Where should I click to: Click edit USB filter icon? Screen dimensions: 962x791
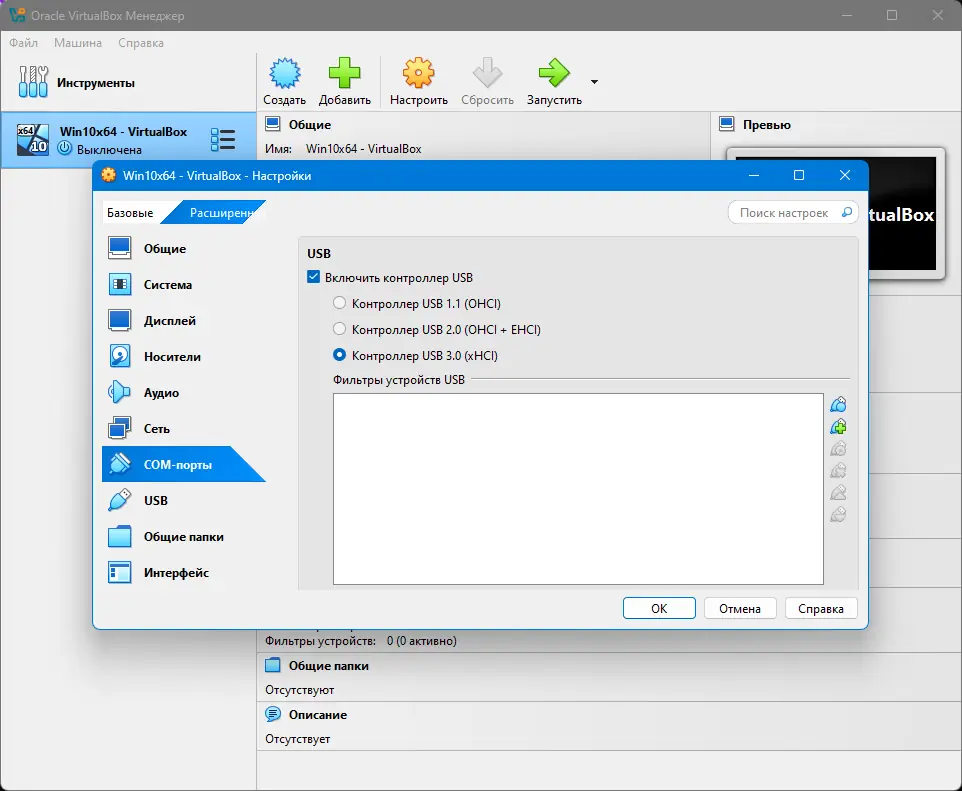(838, 449)
